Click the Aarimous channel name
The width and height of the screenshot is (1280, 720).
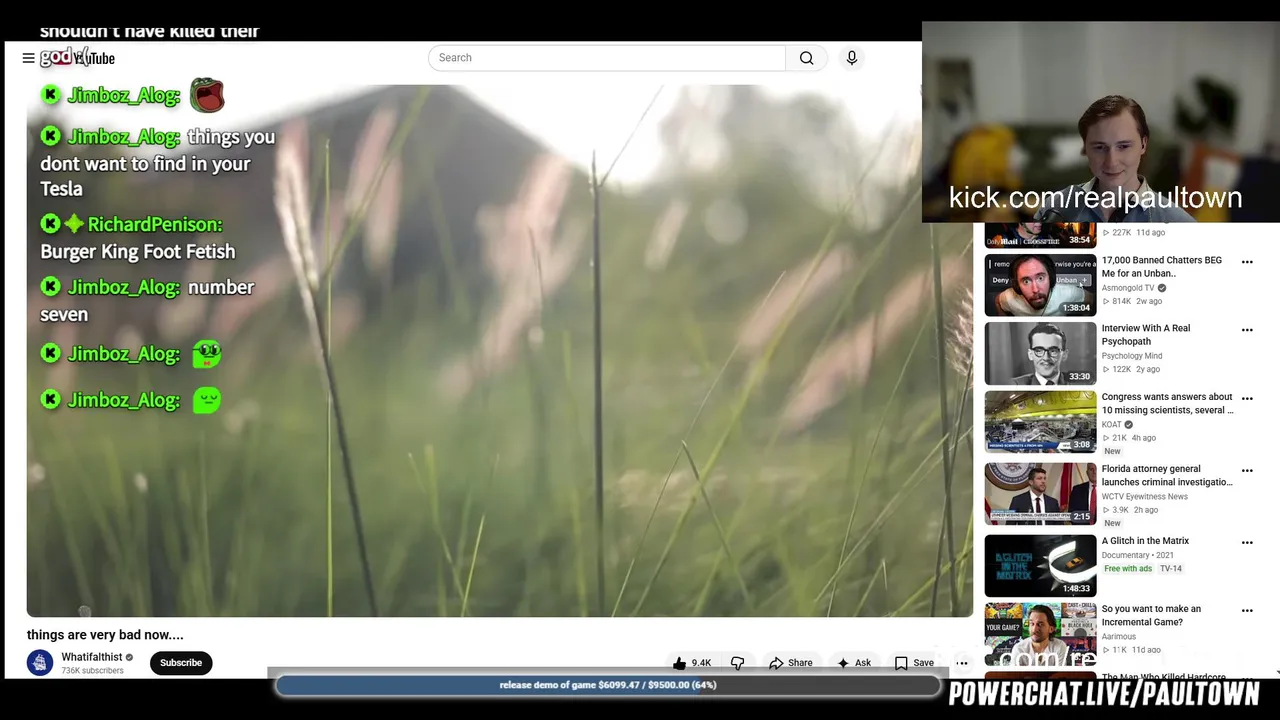pyautogui.click(x=1119, y=636)
